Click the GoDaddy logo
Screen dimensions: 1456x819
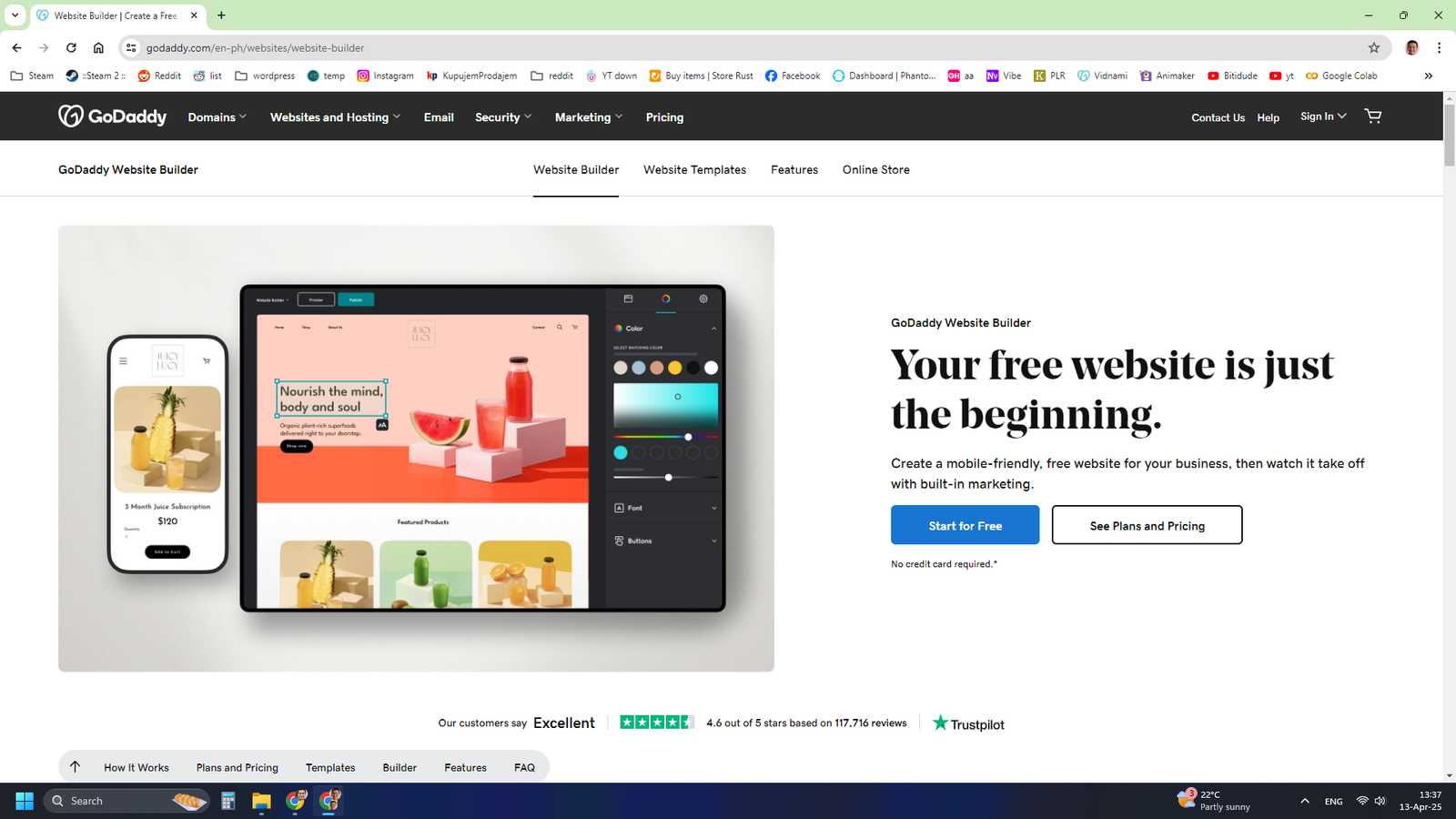[x=113, y=116]
